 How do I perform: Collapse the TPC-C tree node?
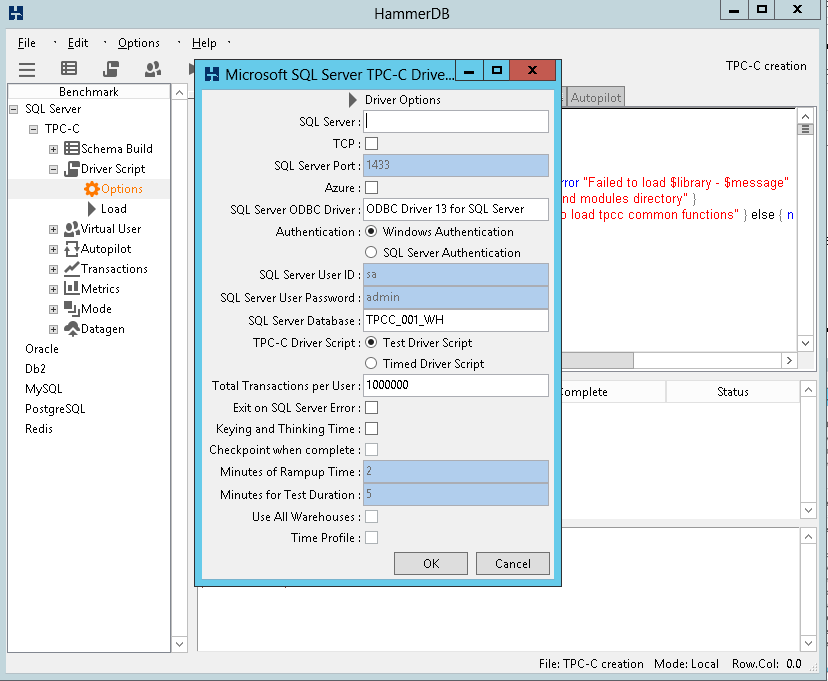pos(33,129)
